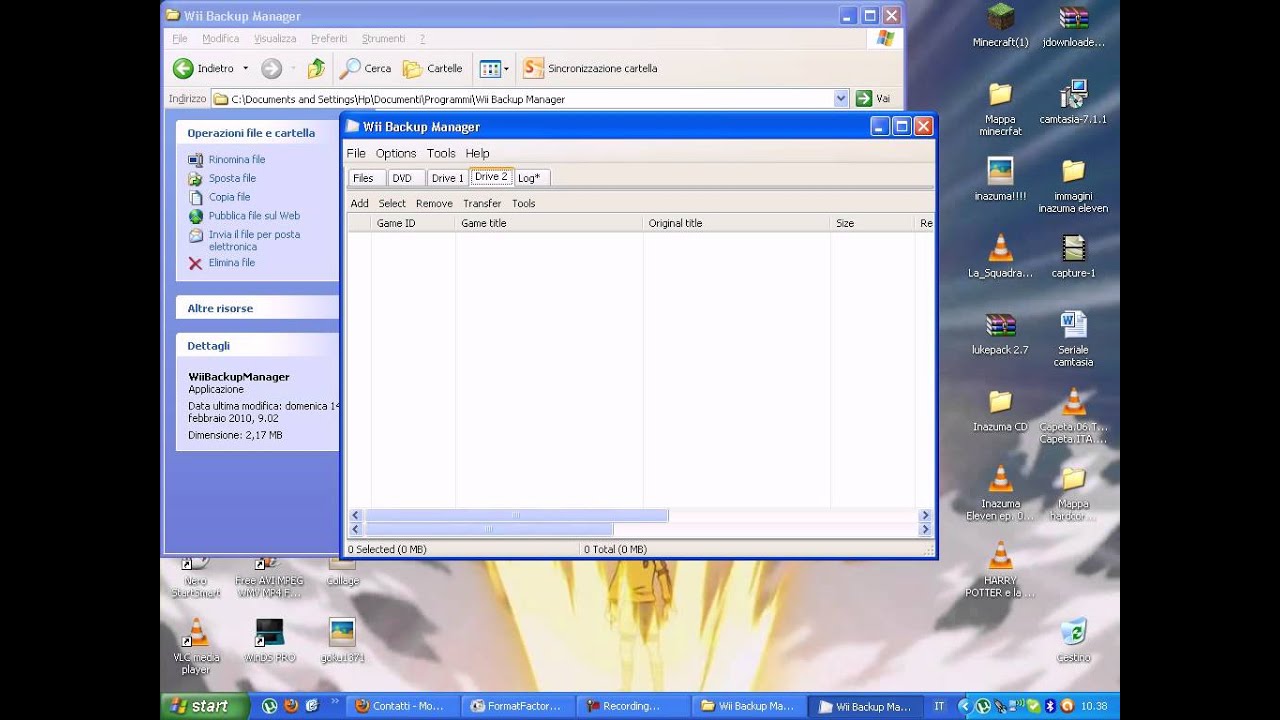1280x720 pixels.
Task: Click Tools in the Drive 2 toolbar
Action: point(523,203)
